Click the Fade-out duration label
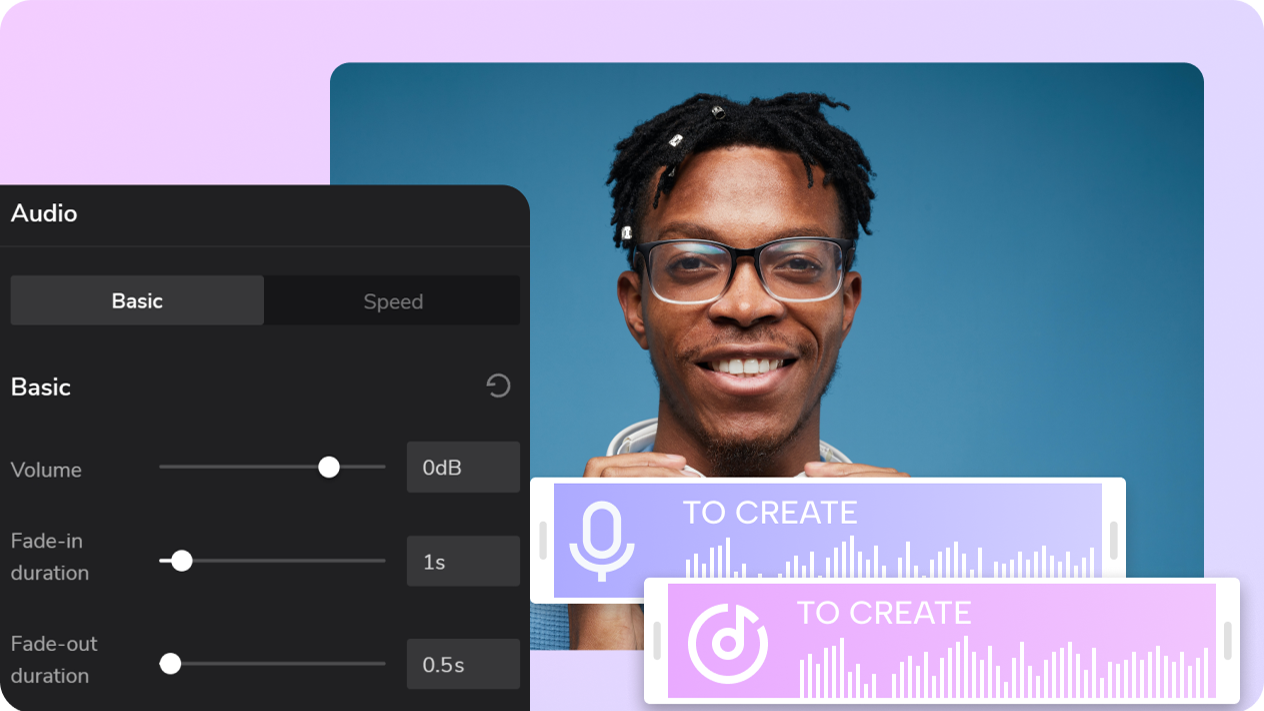The width and height of the screenshot is (1264, 711). 54,659
